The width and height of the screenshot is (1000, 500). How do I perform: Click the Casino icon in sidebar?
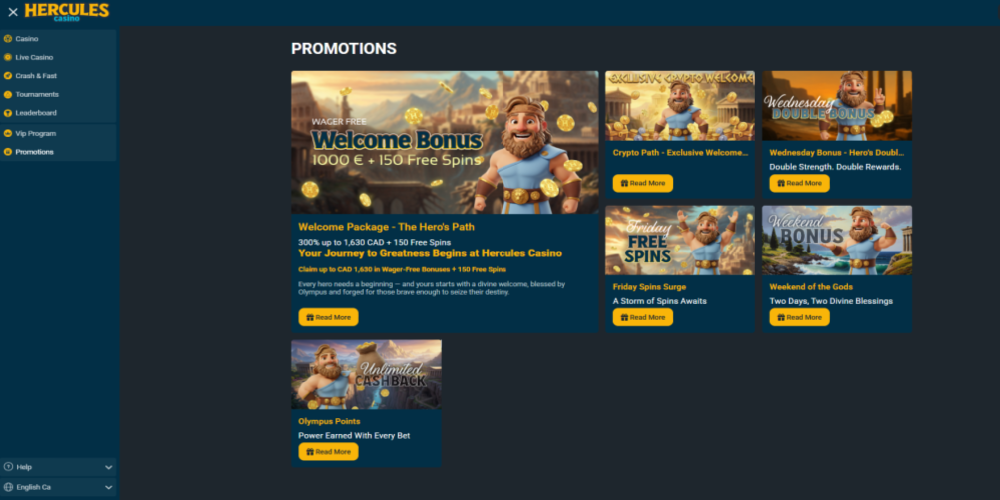point(8,38)
